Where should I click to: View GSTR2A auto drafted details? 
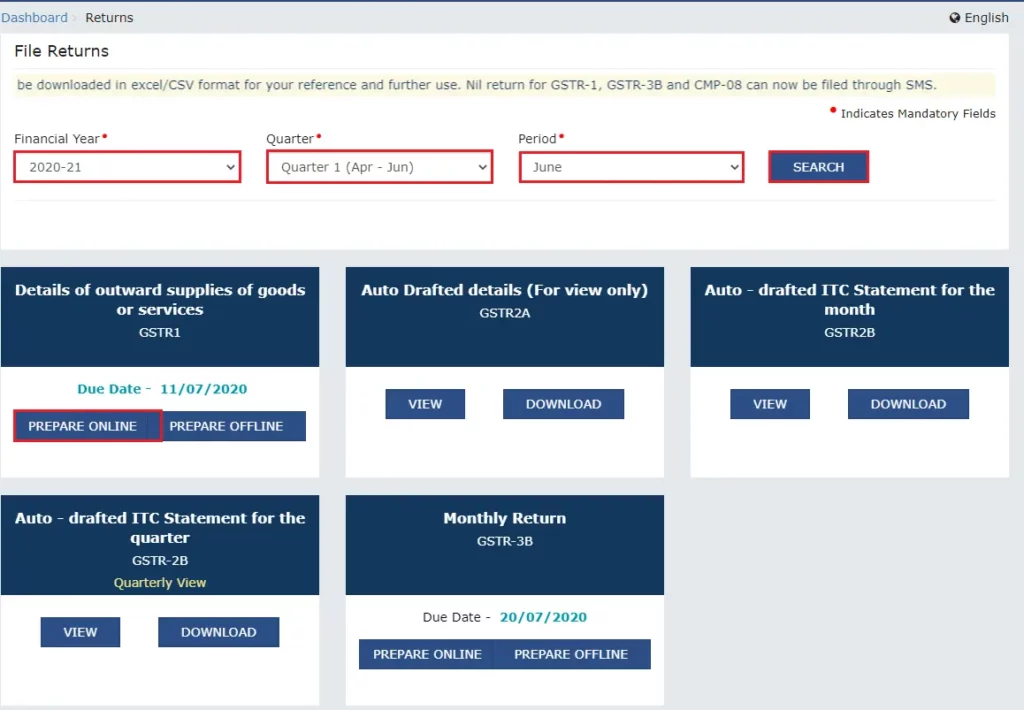coord(425,404)
